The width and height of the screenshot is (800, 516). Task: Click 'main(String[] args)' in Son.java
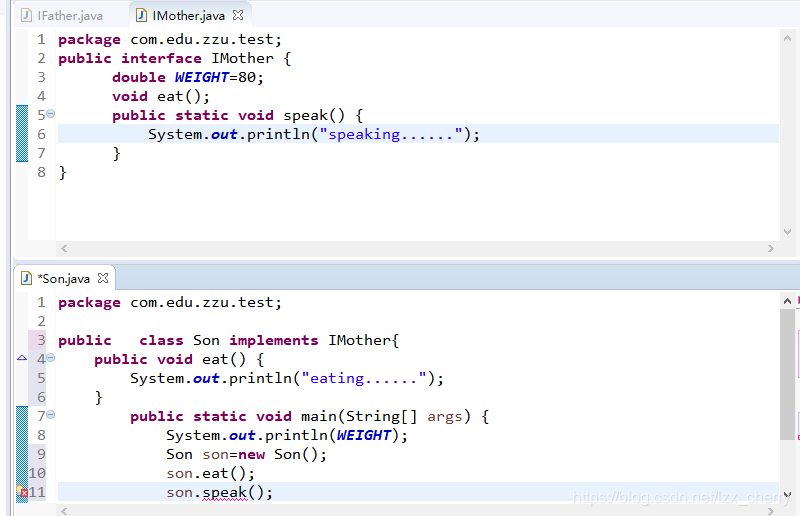pyautogui.click(x=385, y=416)
